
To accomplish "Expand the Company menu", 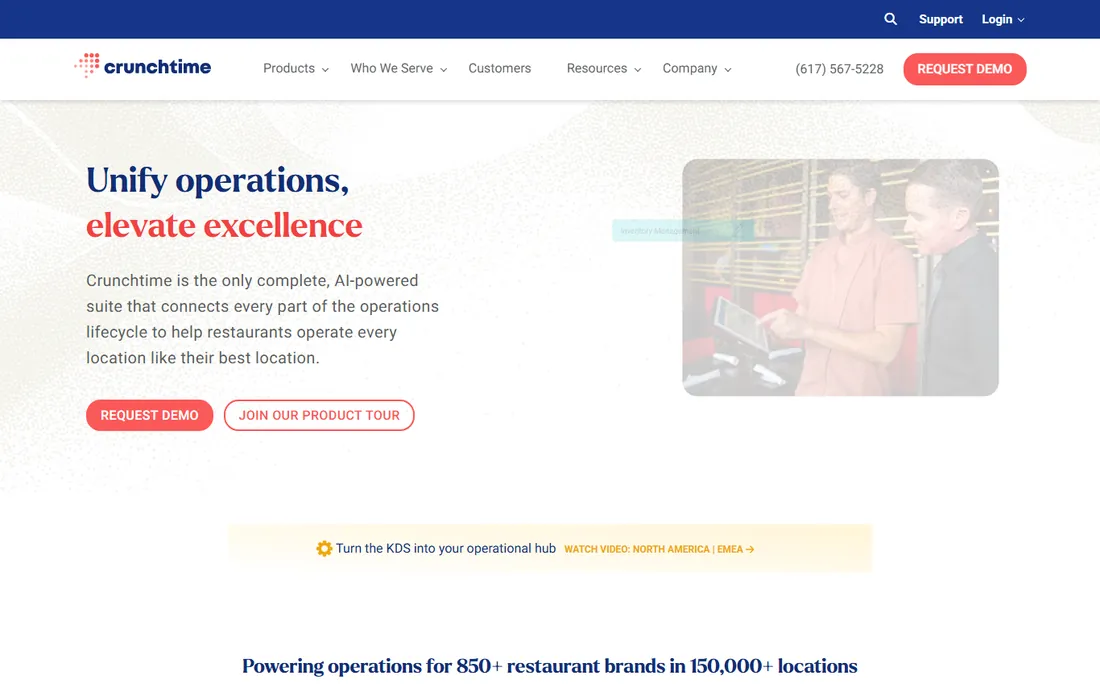I will [x=697, y=69].
